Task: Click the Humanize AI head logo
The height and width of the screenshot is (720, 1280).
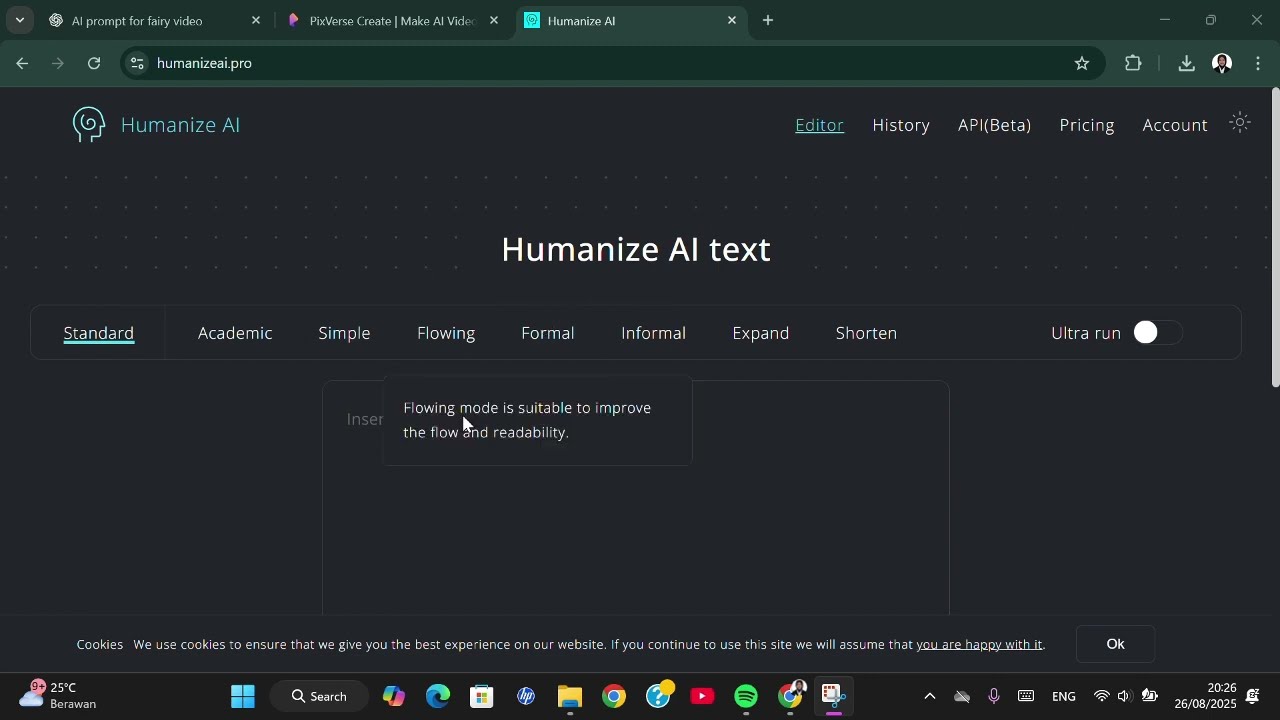Action: click(x=89, y=125)
